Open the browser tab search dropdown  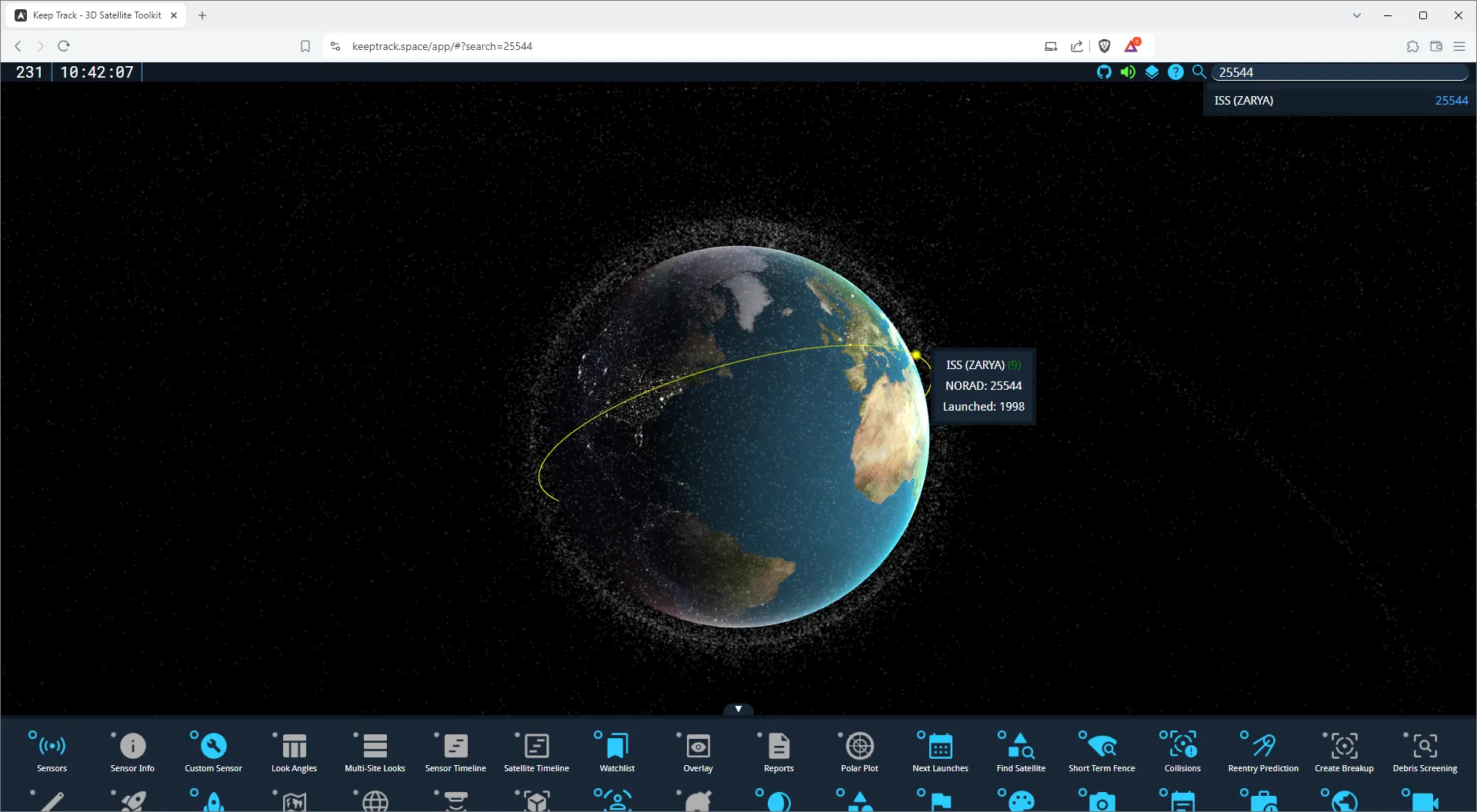pyautogui.click(x=1356, y=15)
